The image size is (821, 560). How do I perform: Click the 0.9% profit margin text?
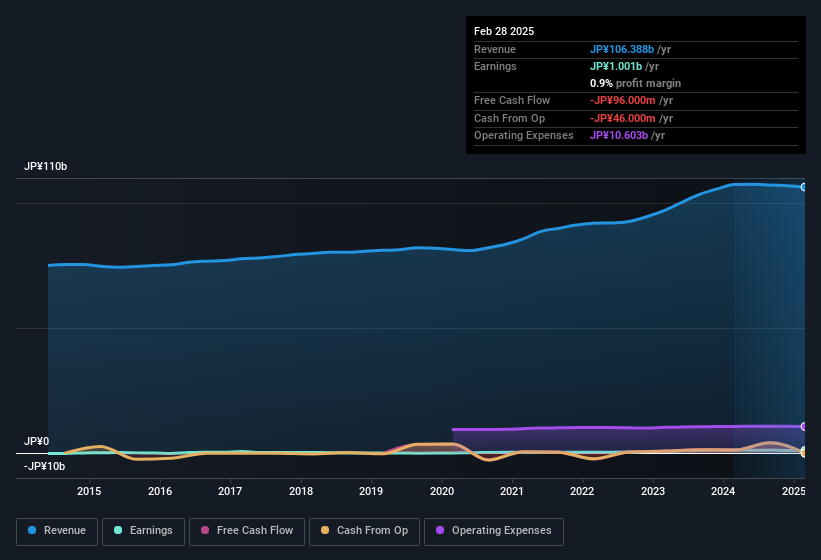point(635,83)
